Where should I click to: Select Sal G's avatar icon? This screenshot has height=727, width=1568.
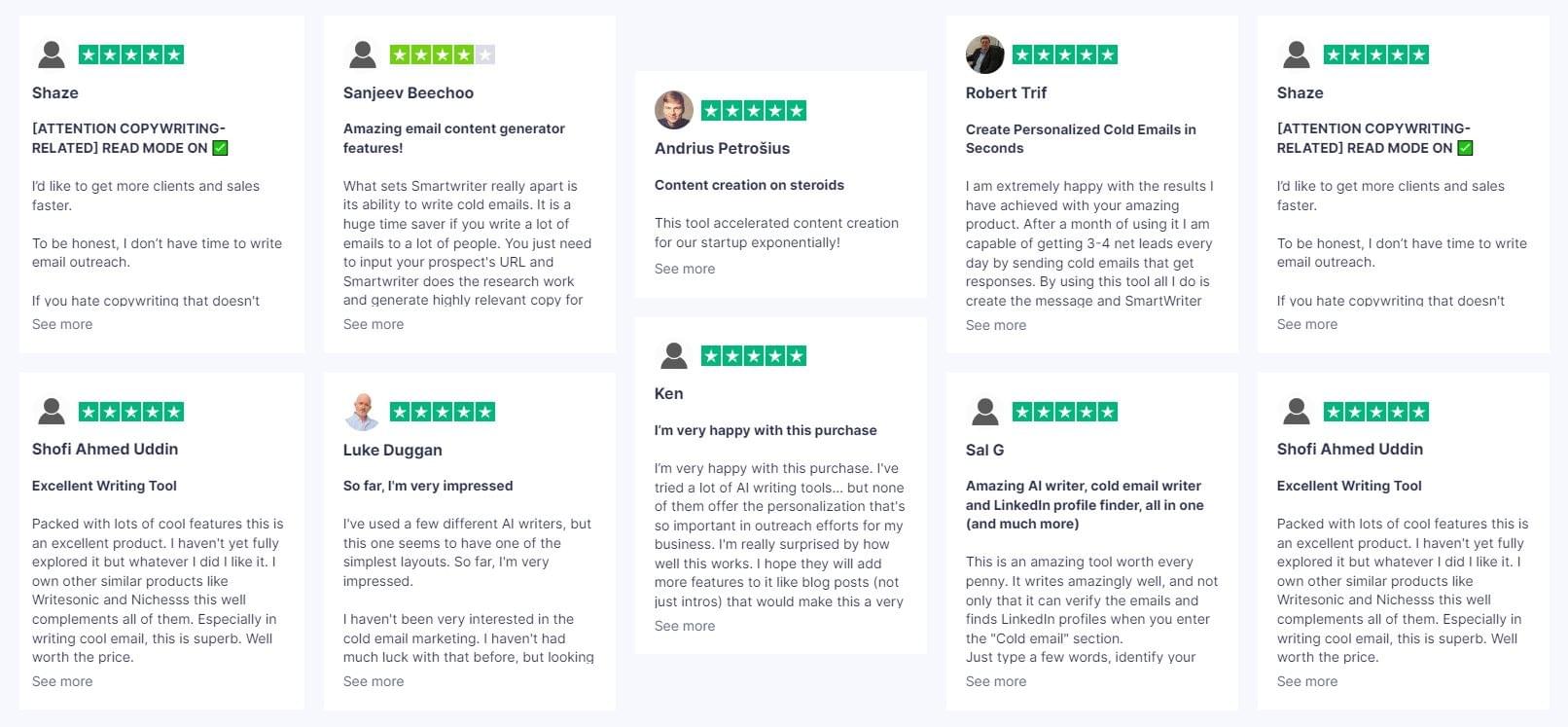984,412
